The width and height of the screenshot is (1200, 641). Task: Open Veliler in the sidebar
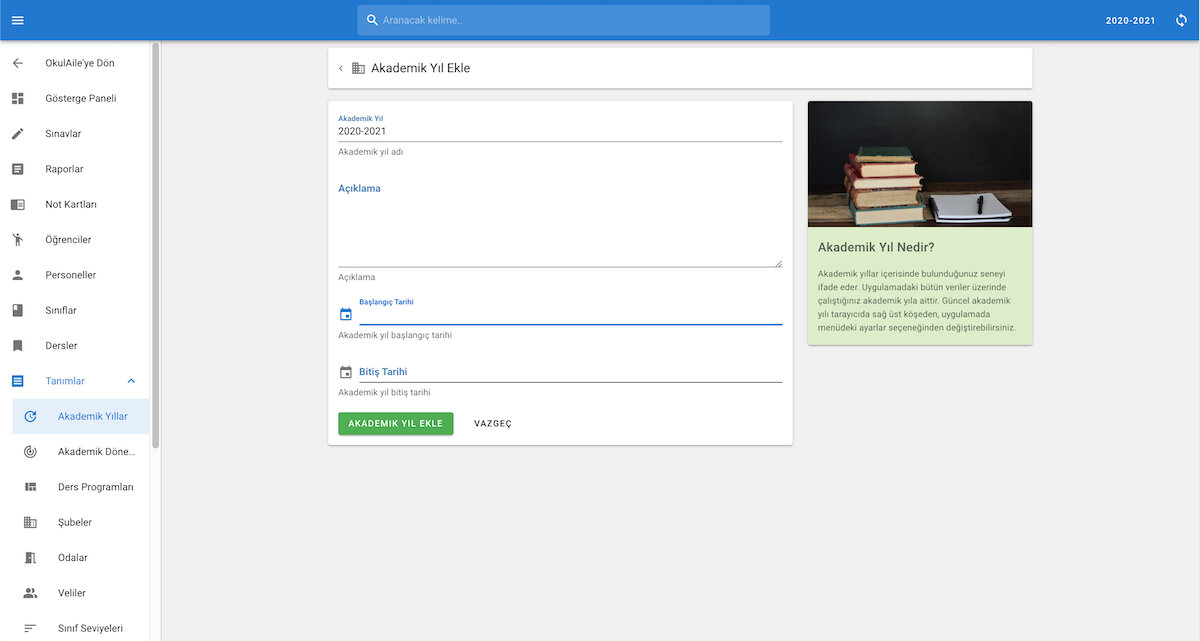tap(81, 593)
